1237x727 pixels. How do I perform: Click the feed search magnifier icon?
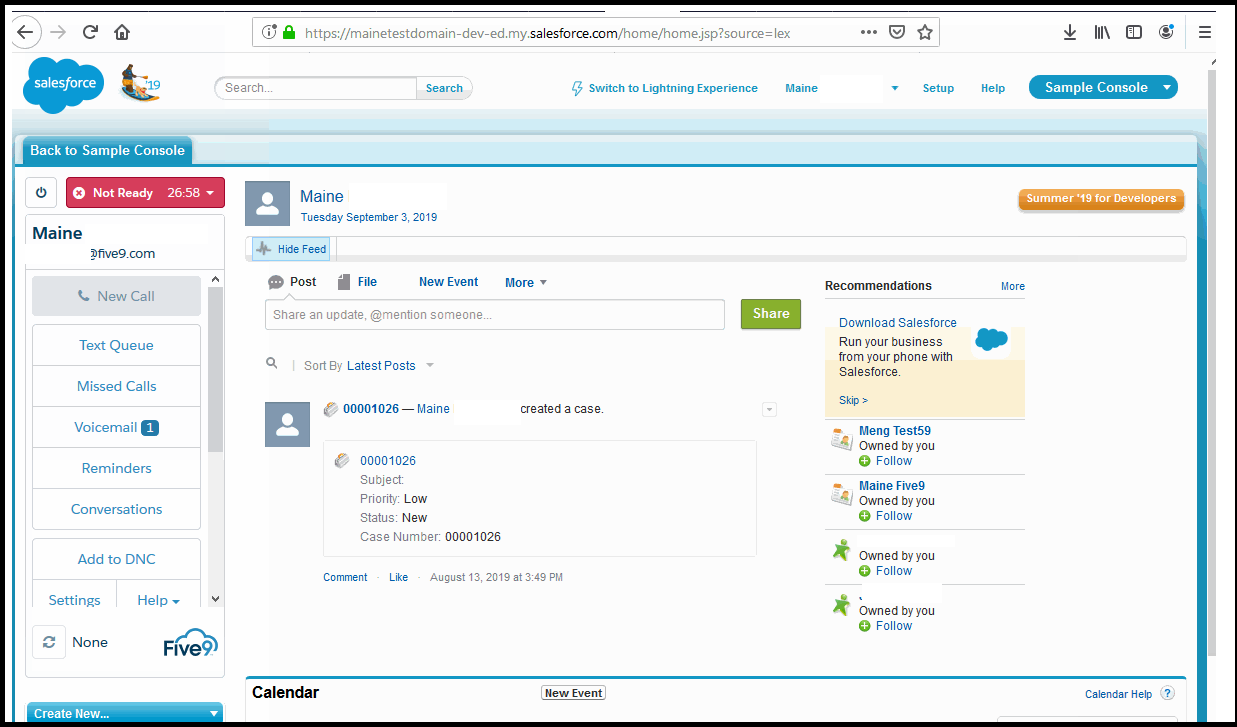(x=271, y=364)
